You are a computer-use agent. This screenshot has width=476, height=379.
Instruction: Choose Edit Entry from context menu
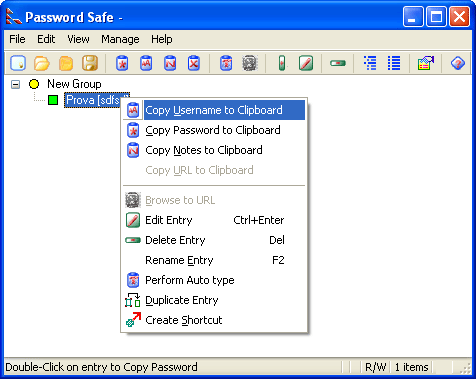coord(214,220)
